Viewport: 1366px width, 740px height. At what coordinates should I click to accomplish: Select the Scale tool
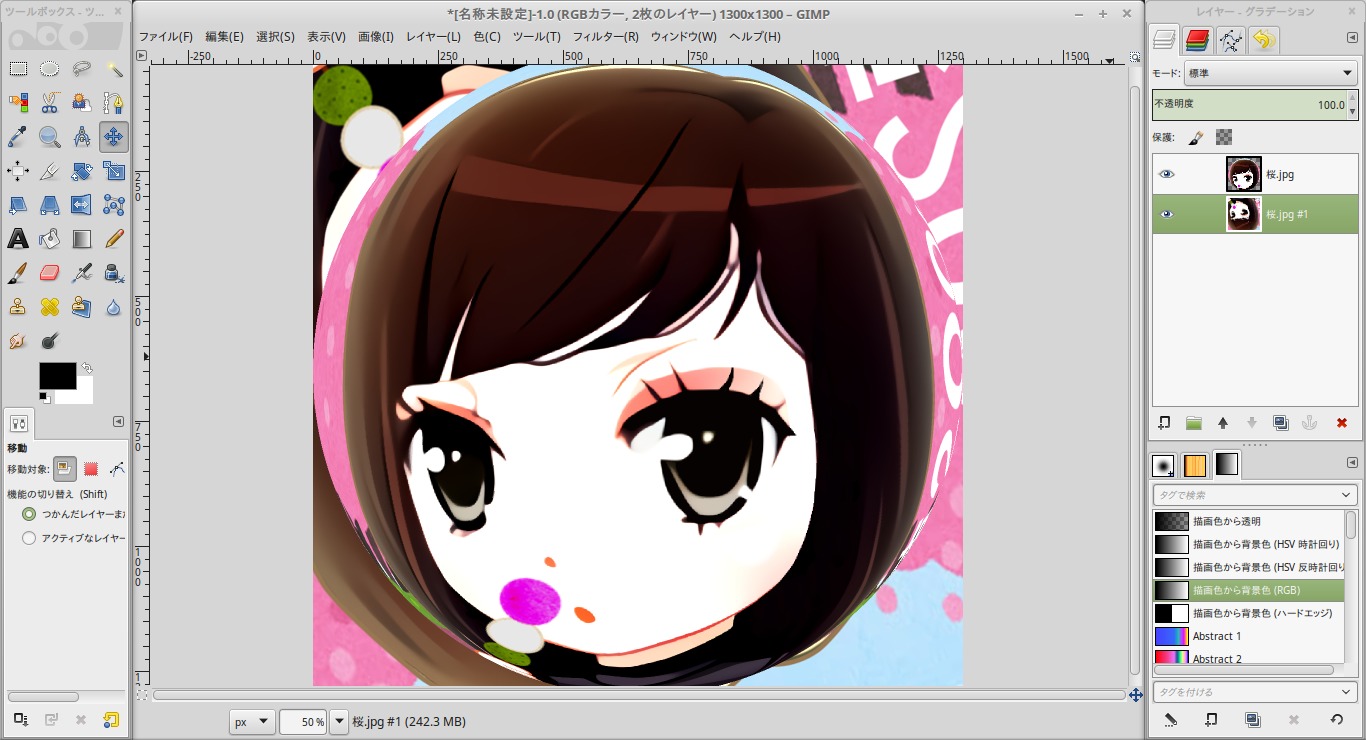[x=114, y=171]
